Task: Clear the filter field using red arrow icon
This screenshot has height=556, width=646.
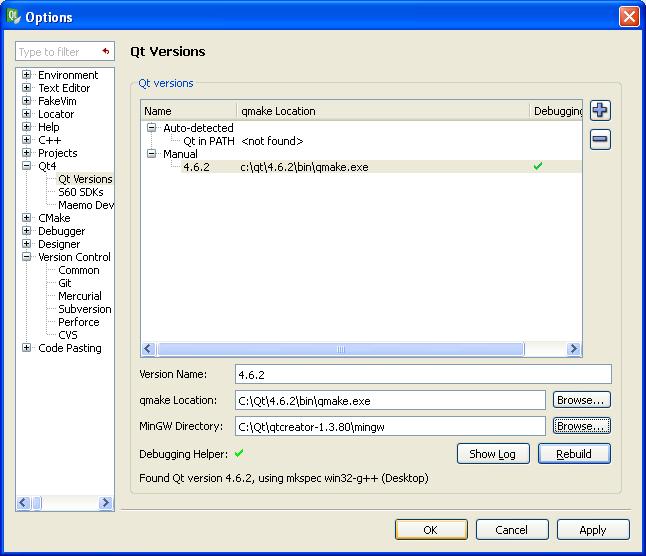Action: [x=105, y=51]
